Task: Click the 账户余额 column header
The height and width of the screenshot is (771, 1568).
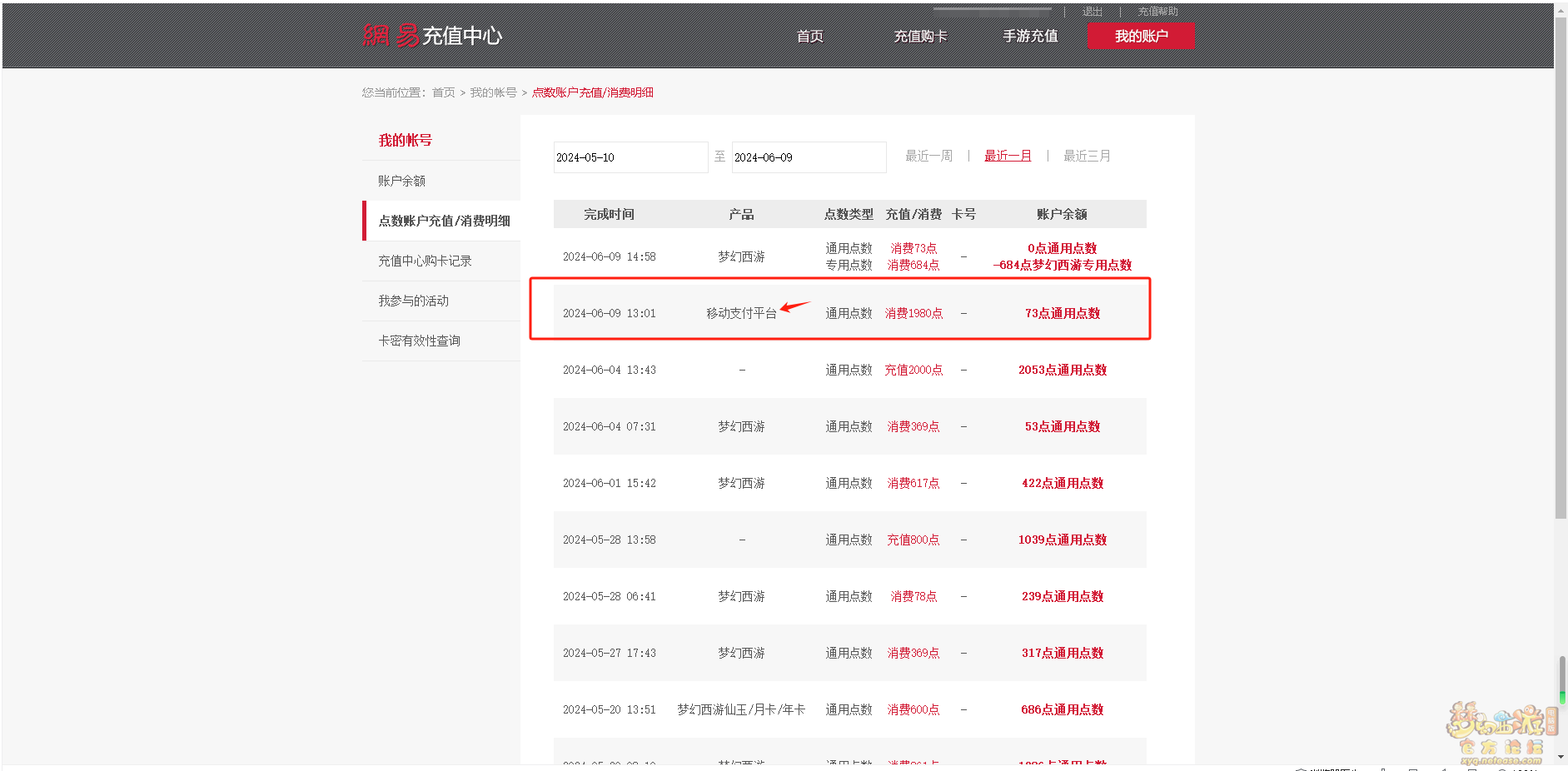Action: [1062, 214]
